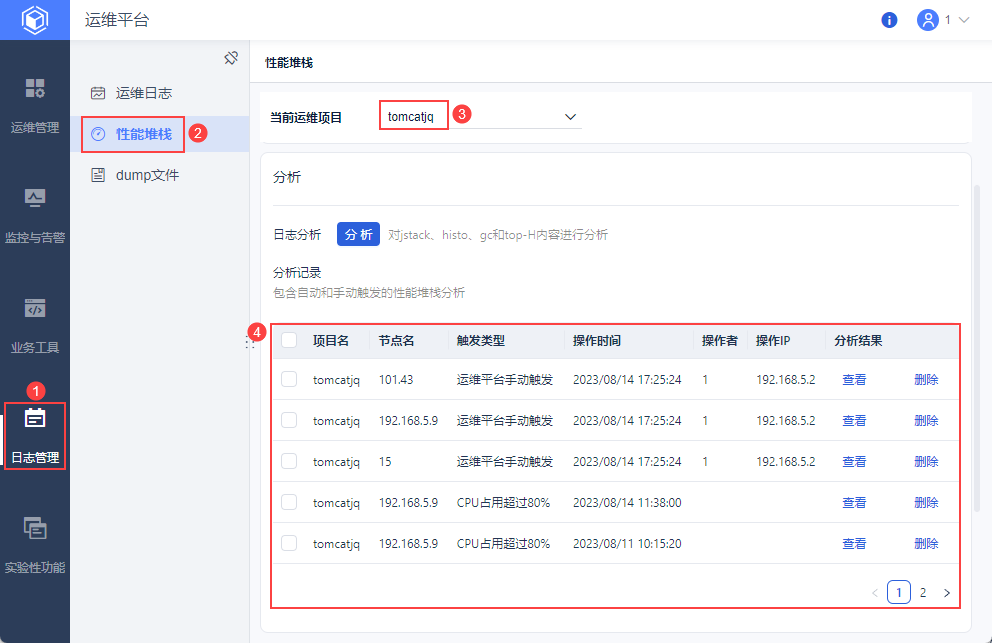Click the 操作时间 column header
This screenshot has width=992, height=643.
pyautogui.click(x=597, y=340)
